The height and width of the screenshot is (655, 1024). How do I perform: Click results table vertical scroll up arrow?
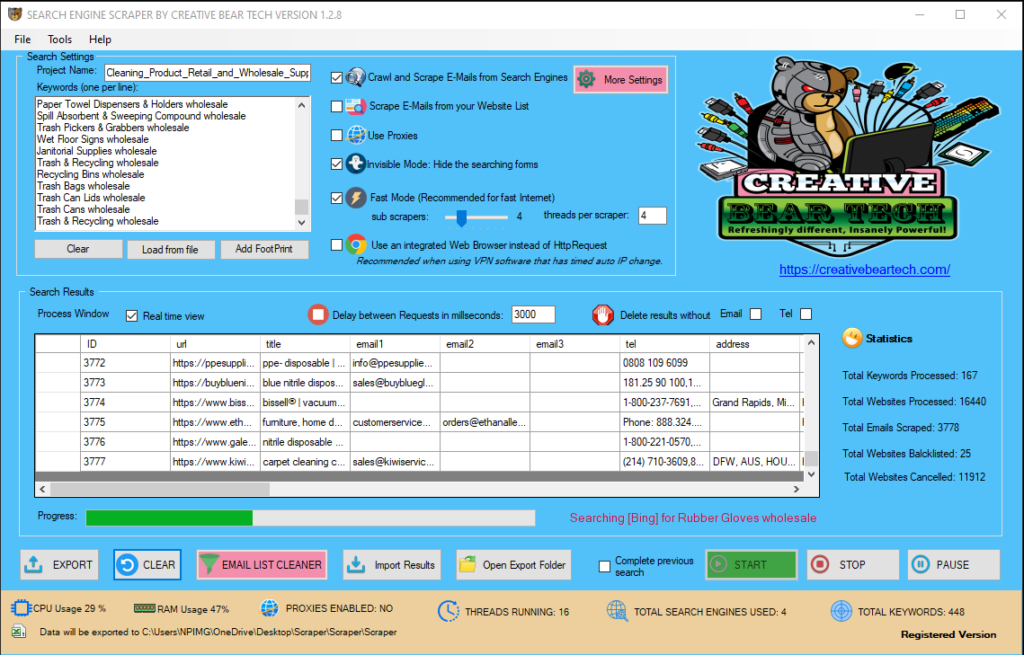pos(811,342)
